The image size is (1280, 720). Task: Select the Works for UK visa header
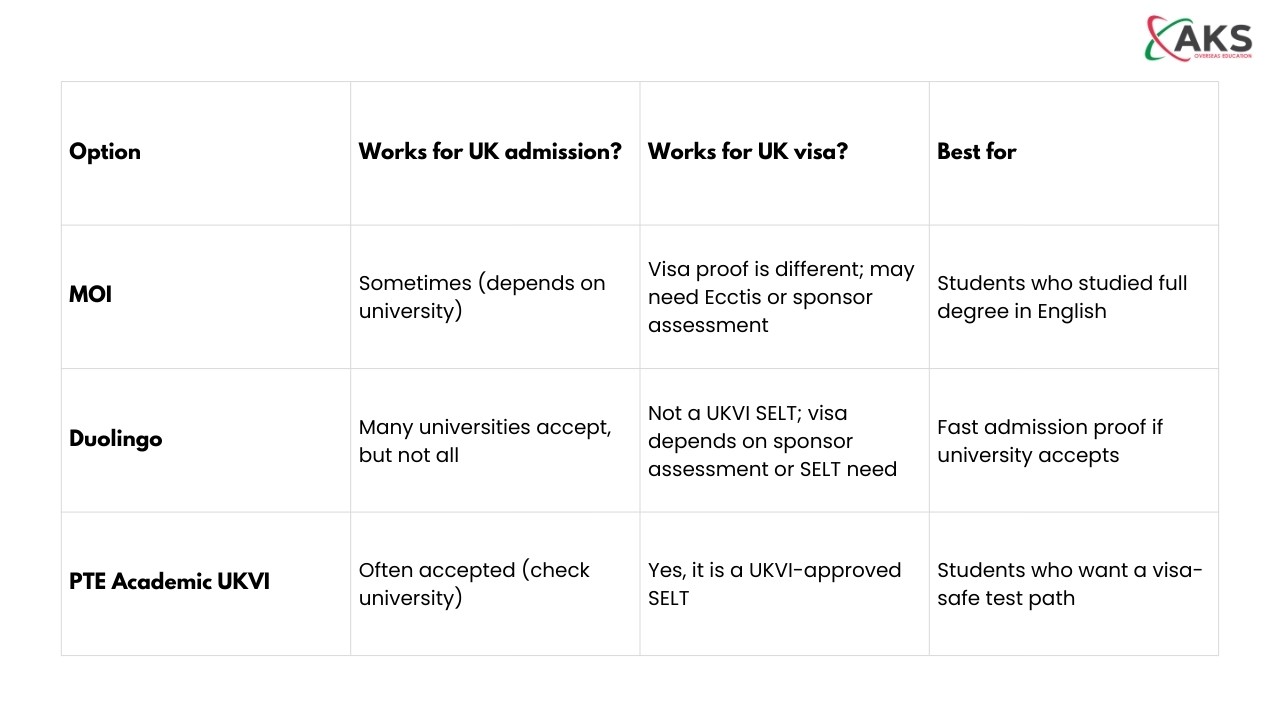(x=748, y=152)
